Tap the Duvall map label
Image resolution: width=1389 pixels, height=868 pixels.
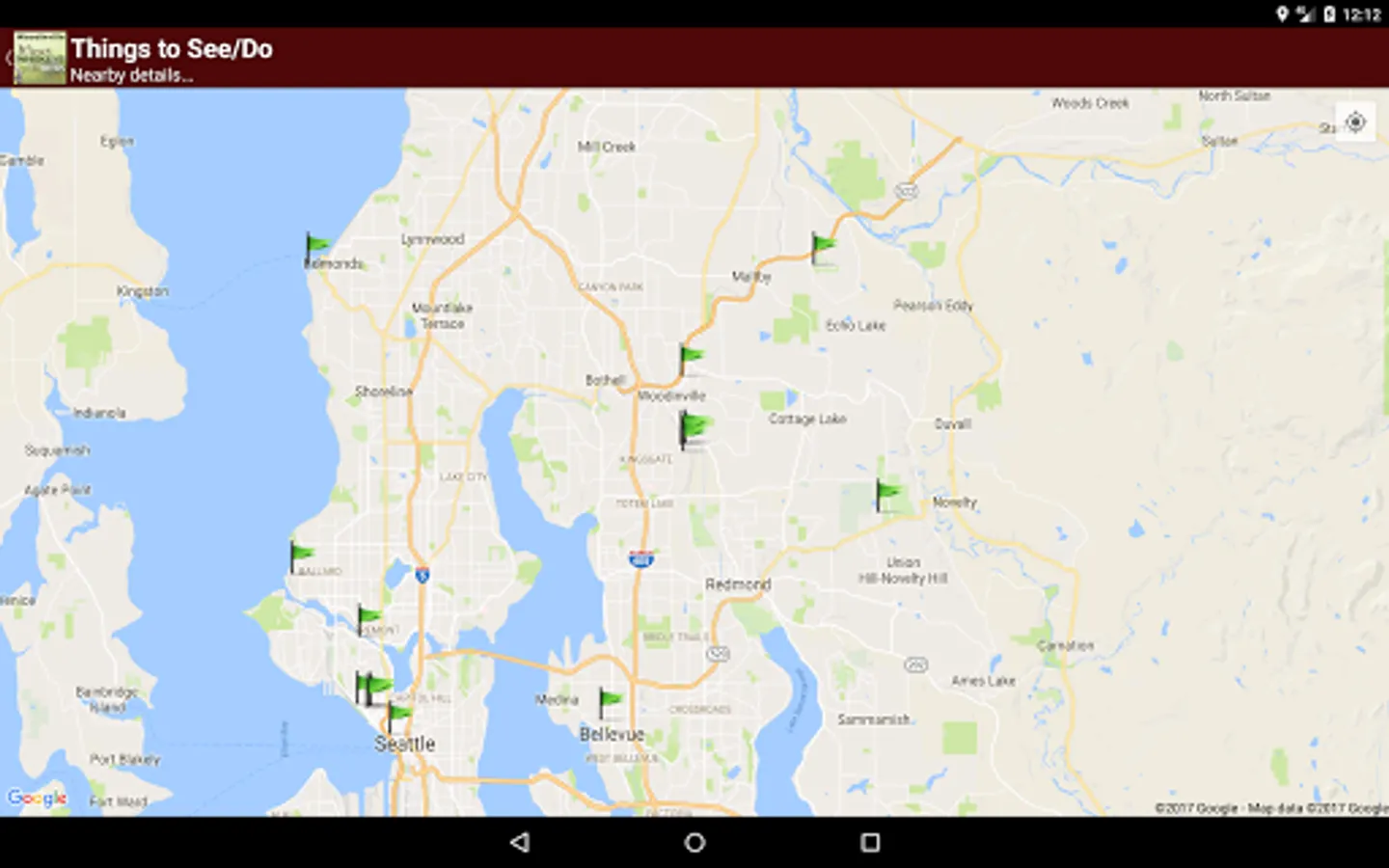[952, 423]
